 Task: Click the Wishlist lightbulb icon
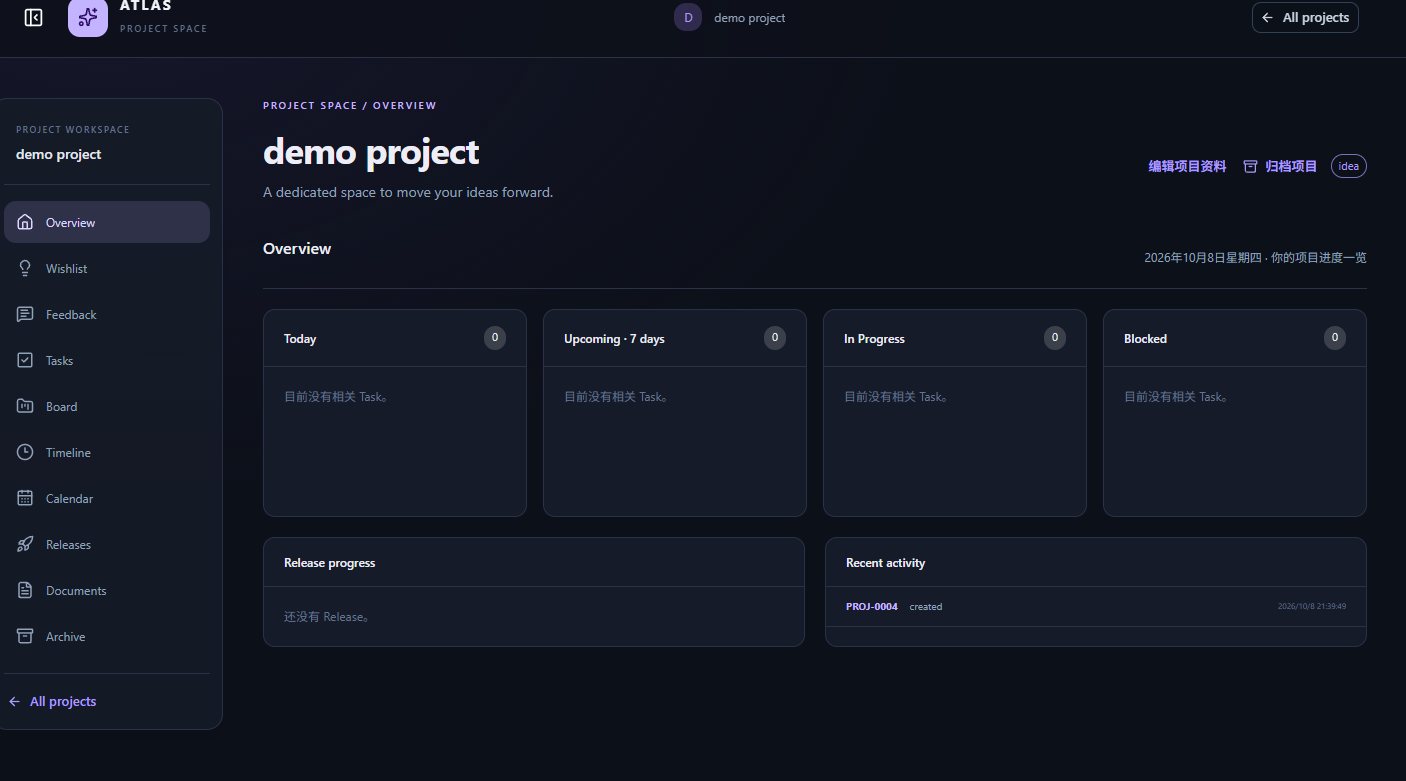click(x=25, y=268)
